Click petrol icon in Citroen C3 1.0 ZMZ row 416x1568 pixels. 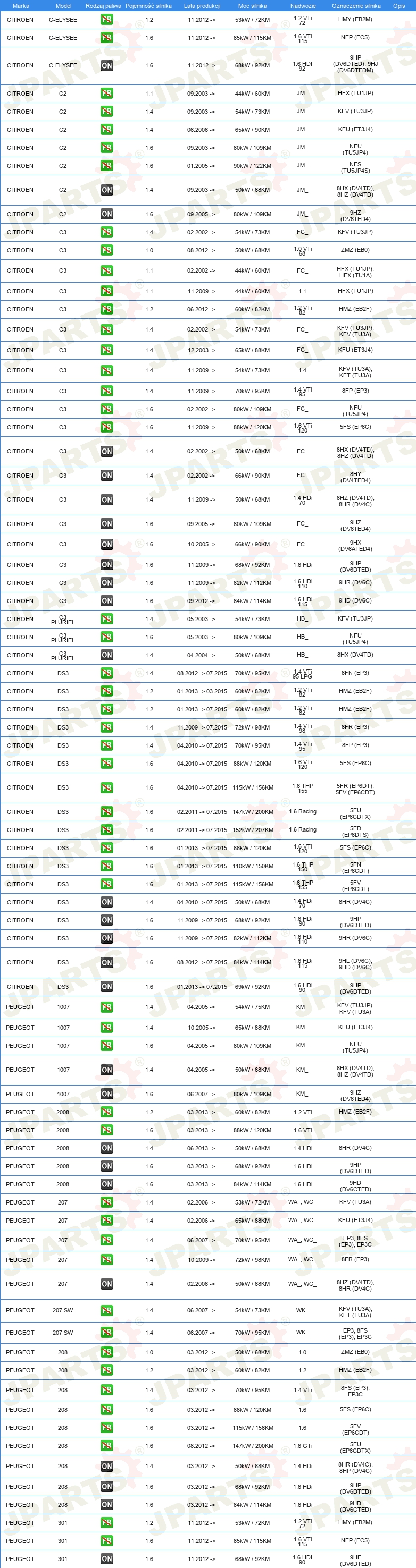tap(106, 250)
